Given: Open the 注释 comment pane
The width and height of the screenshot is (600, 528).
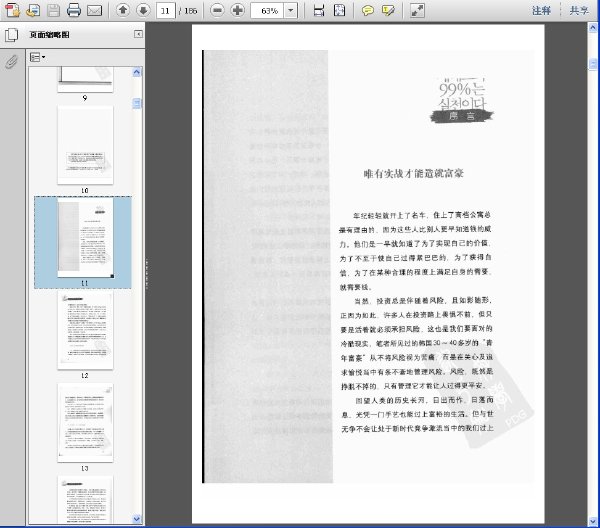Looking at the screenshot, I should click(541, 10).
